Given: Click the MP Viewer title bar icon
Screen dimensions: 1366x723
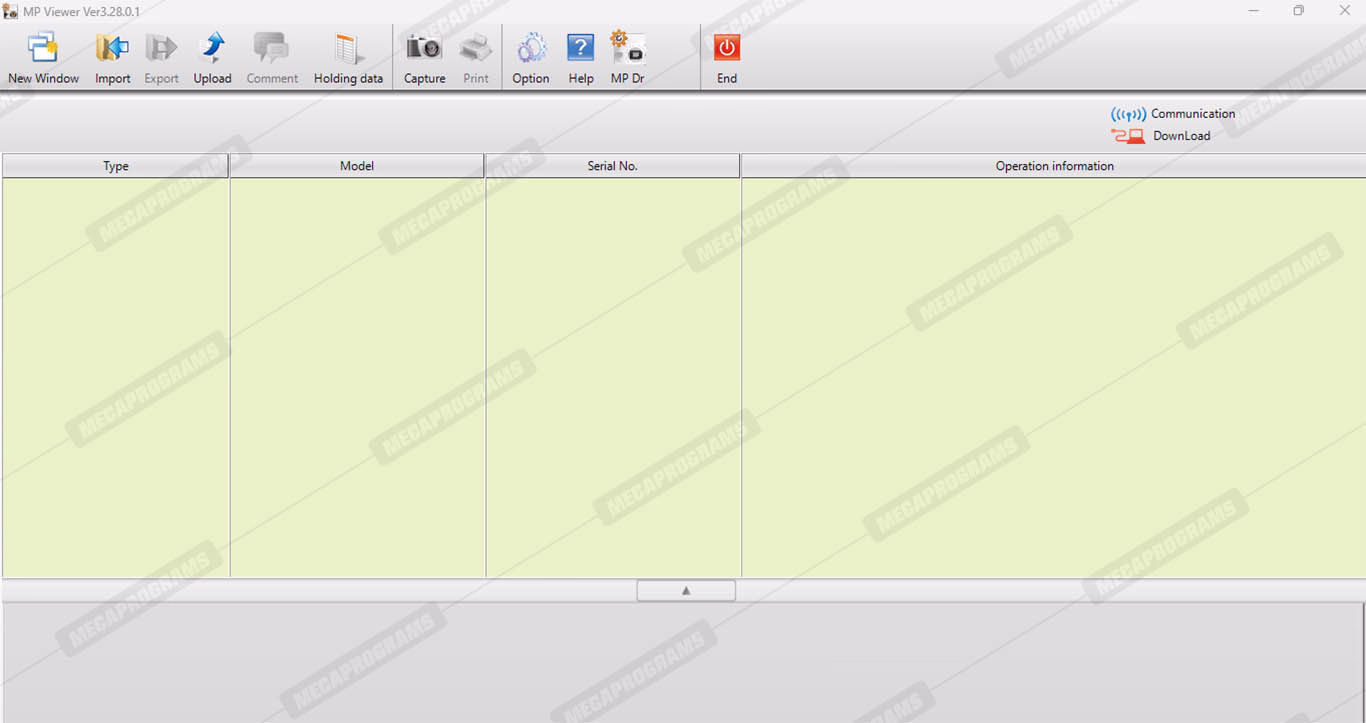Looking at the screenshot, I should [x=10, y=11].
